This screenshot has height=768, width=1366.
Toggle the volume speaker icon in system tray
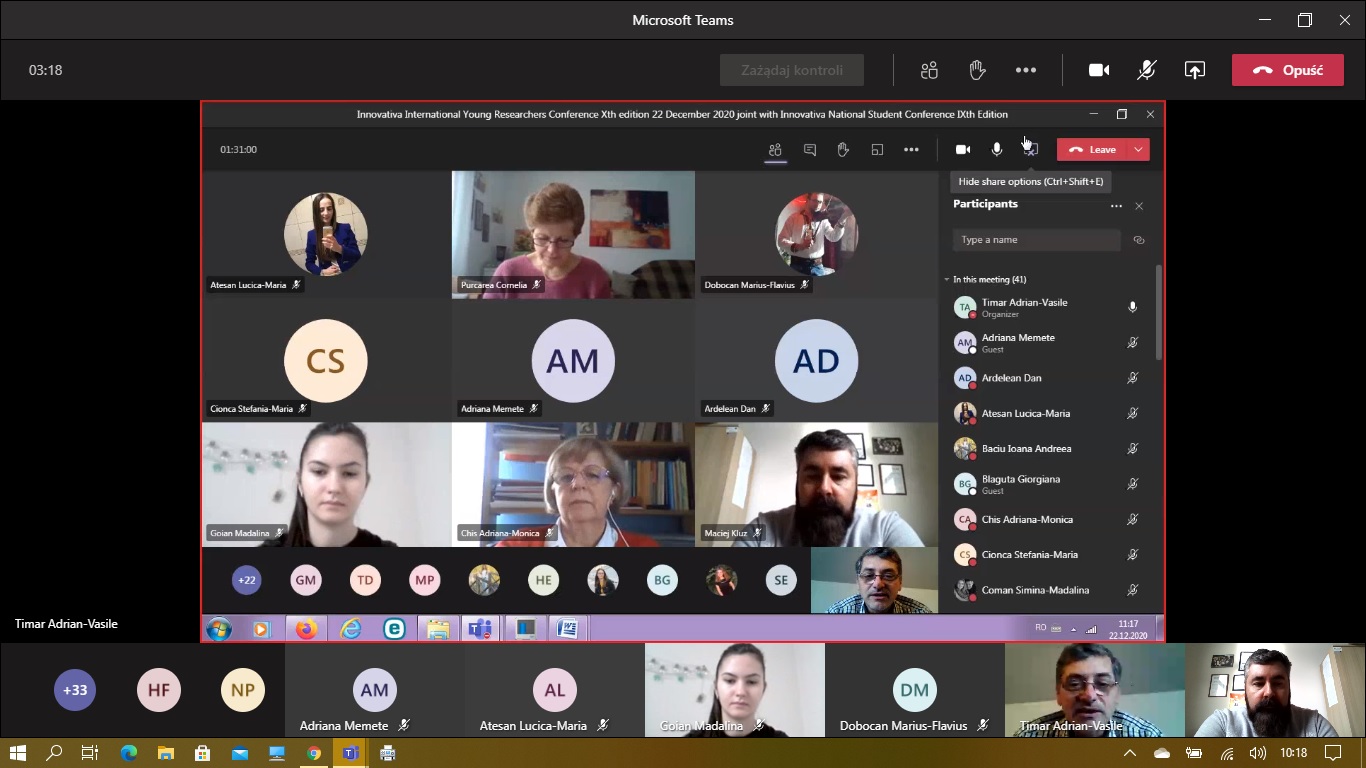[1257, 753]
